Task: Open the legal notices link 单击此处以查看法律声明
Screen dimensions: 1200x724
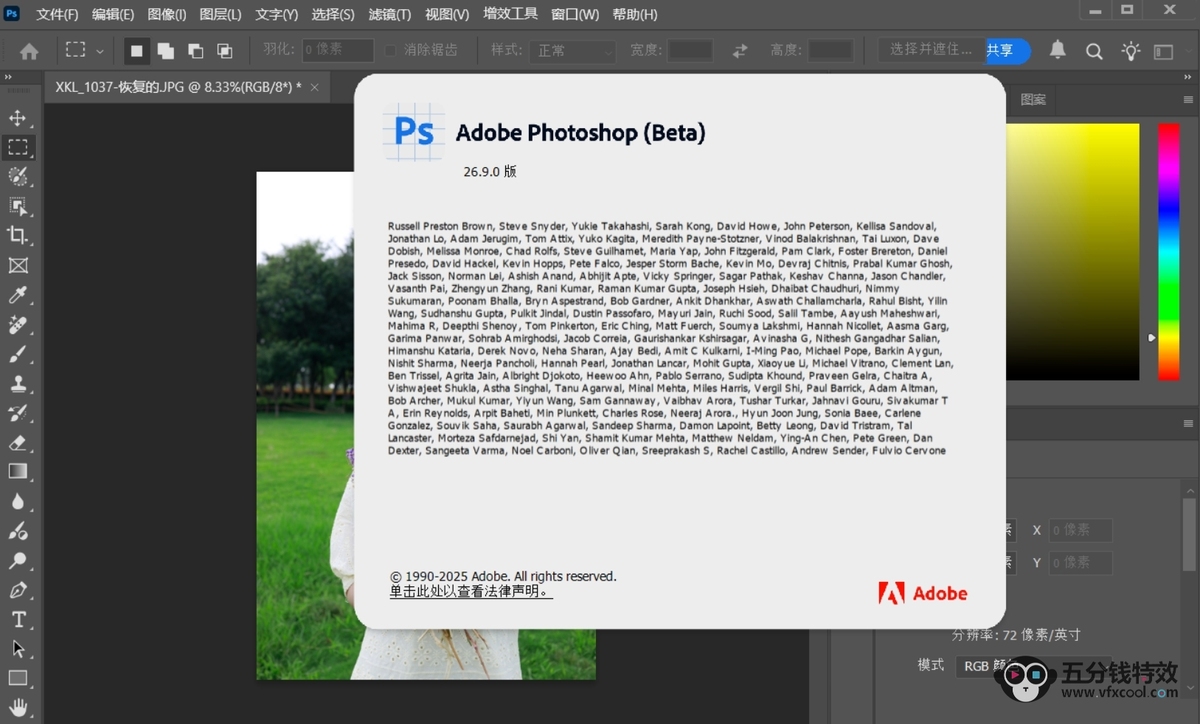Action: (x=471, y=592)
